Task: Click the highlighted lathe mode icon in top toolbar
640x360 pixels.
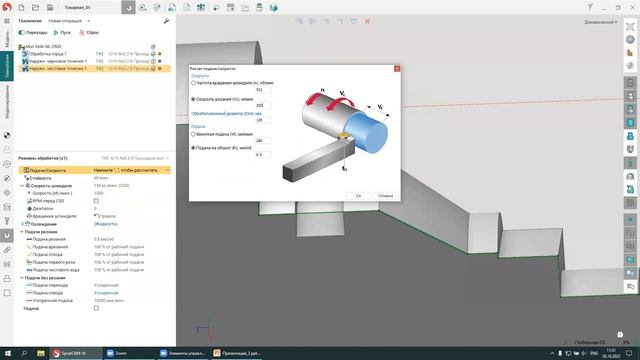Action: coord(128,7)
